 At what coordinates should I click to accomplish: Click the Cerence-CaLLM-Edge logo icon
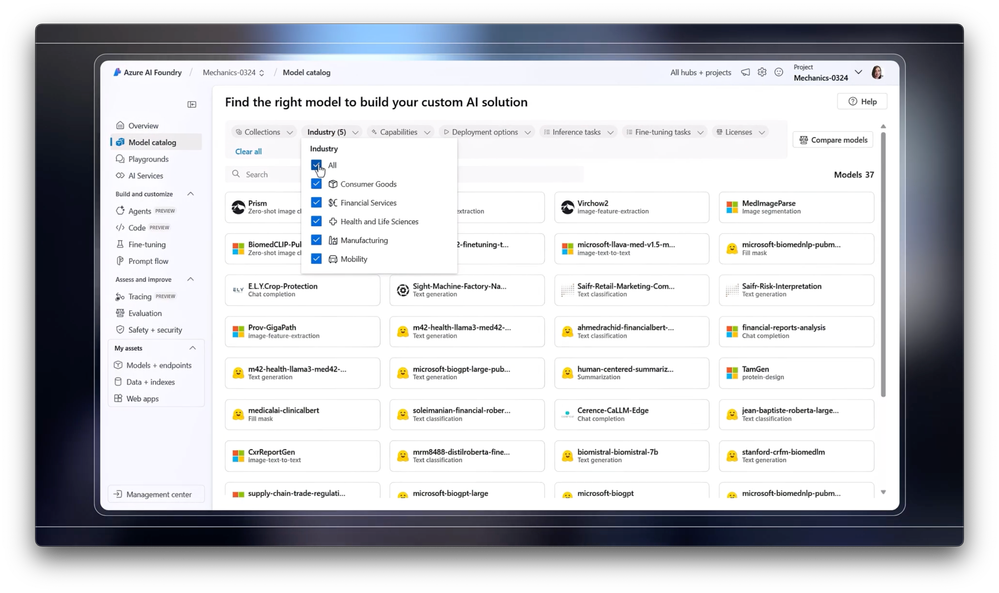pos(567,415)
